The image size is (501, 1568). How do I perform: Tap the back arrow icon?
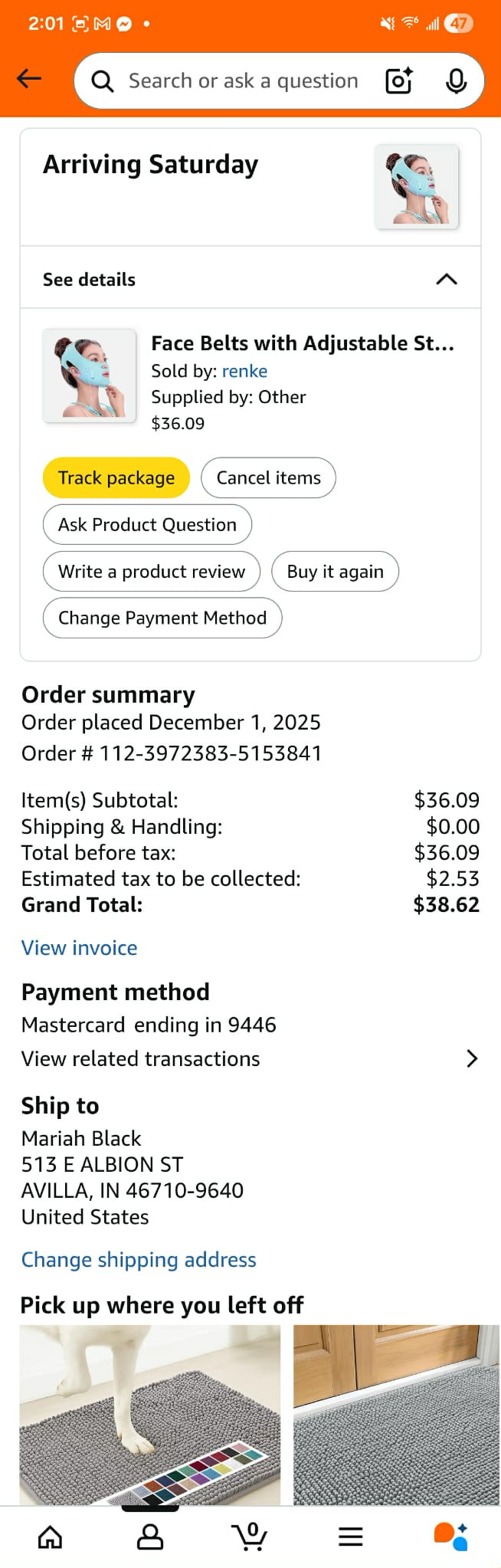(29, 79)
